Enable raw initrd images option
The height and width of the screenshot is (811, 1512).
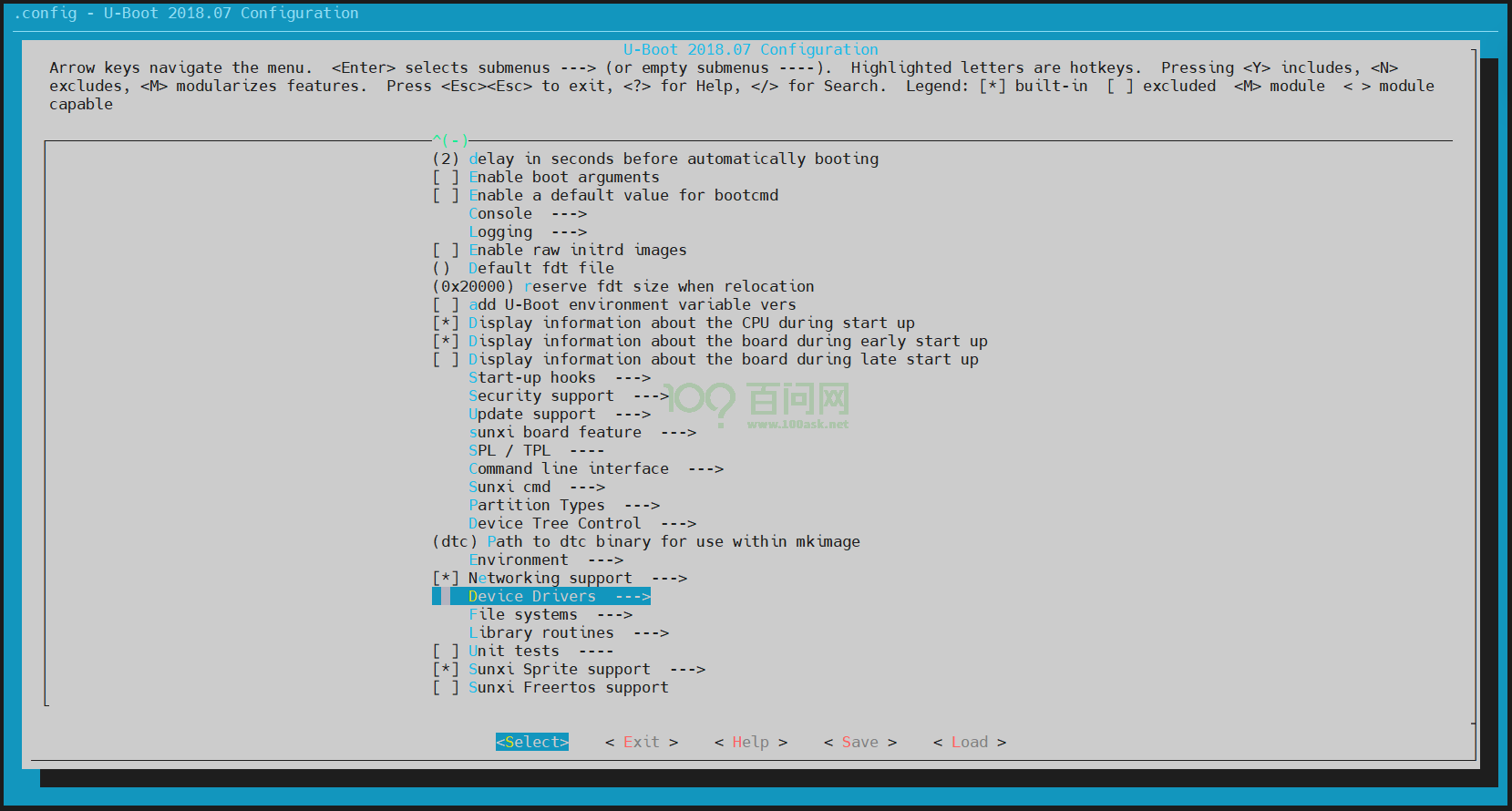[x=446, y=250]
